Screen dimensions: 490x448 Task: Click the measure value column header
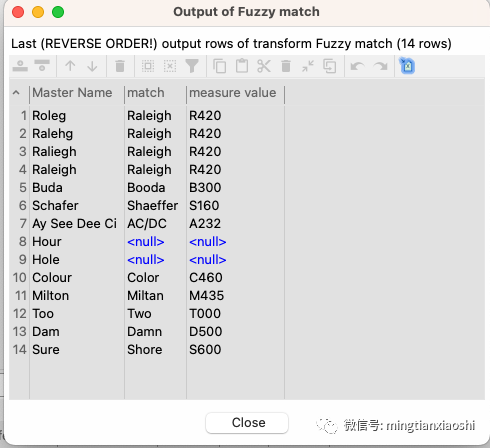233,93
